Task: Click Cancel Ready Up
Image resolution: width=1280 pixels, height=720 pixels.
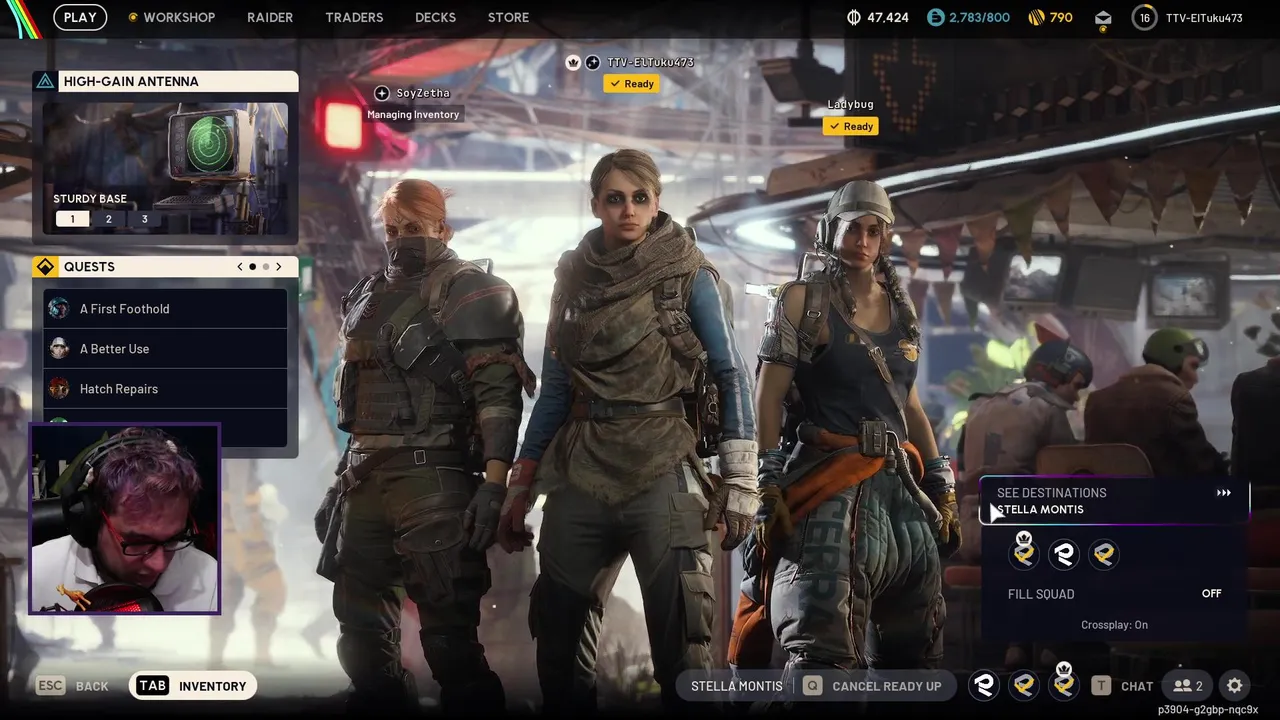Action: point(872,685)
